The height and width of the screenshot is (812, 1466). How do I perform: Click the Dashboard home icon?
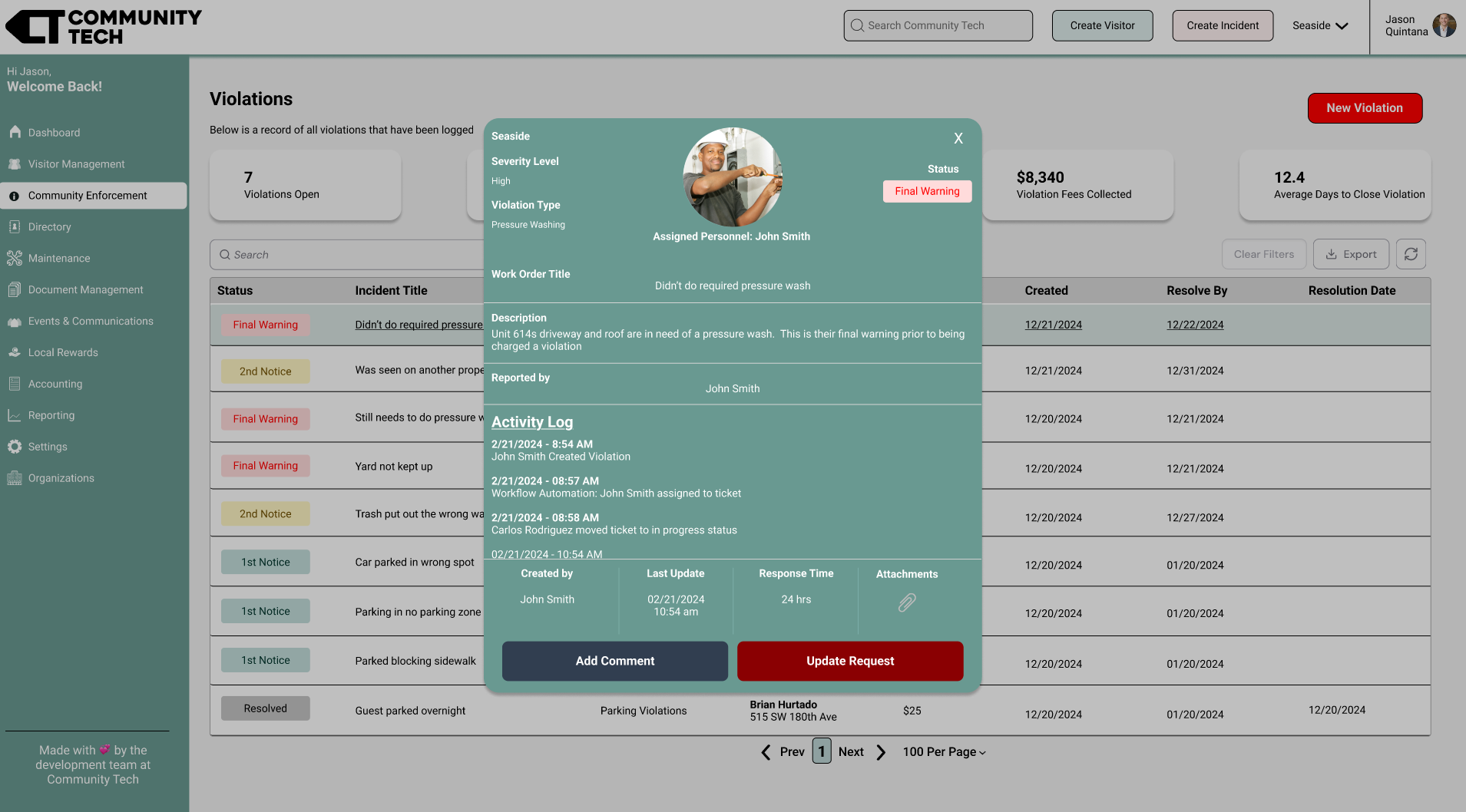pyautogui.click(x=15, y=132)
